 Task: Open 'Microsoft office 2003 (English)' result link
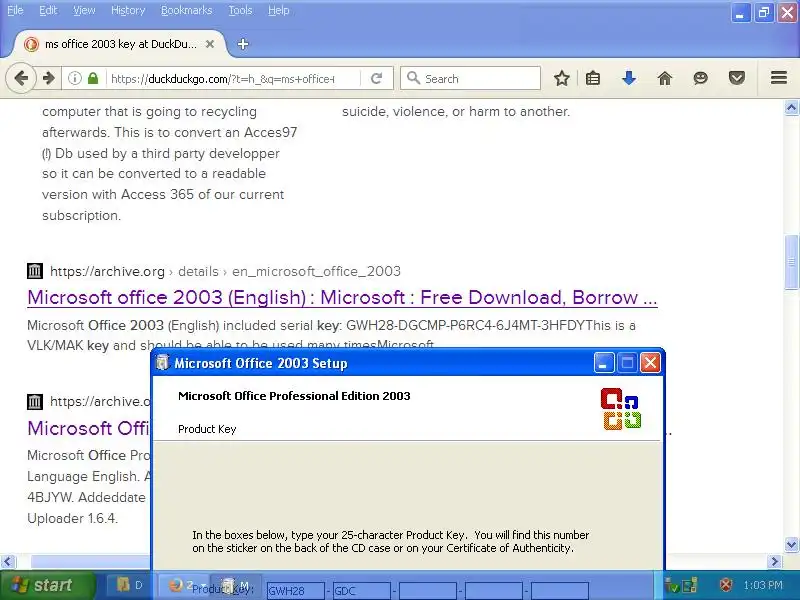[342, 297]
